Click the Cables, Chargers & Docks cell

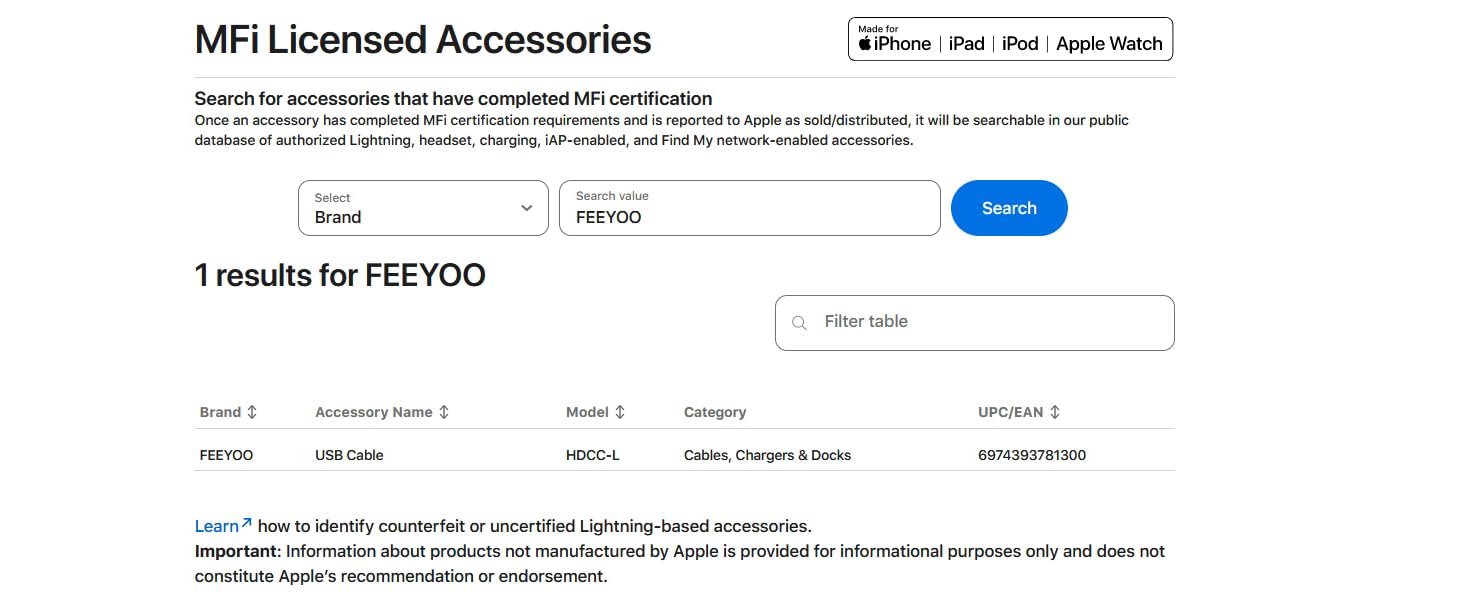(x=767, y=455)
